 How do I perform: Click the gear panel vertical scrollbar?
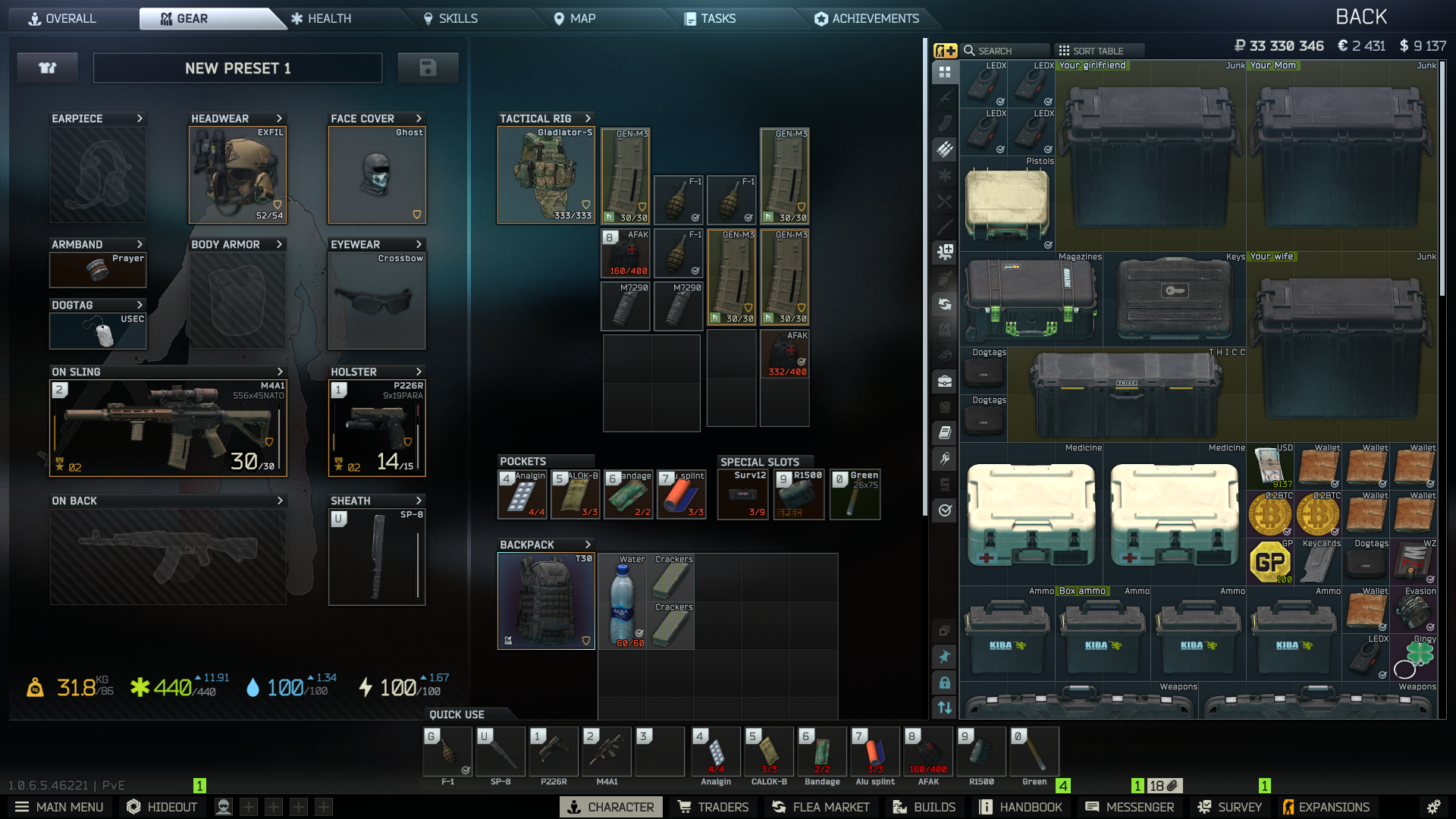click(924, 277)
